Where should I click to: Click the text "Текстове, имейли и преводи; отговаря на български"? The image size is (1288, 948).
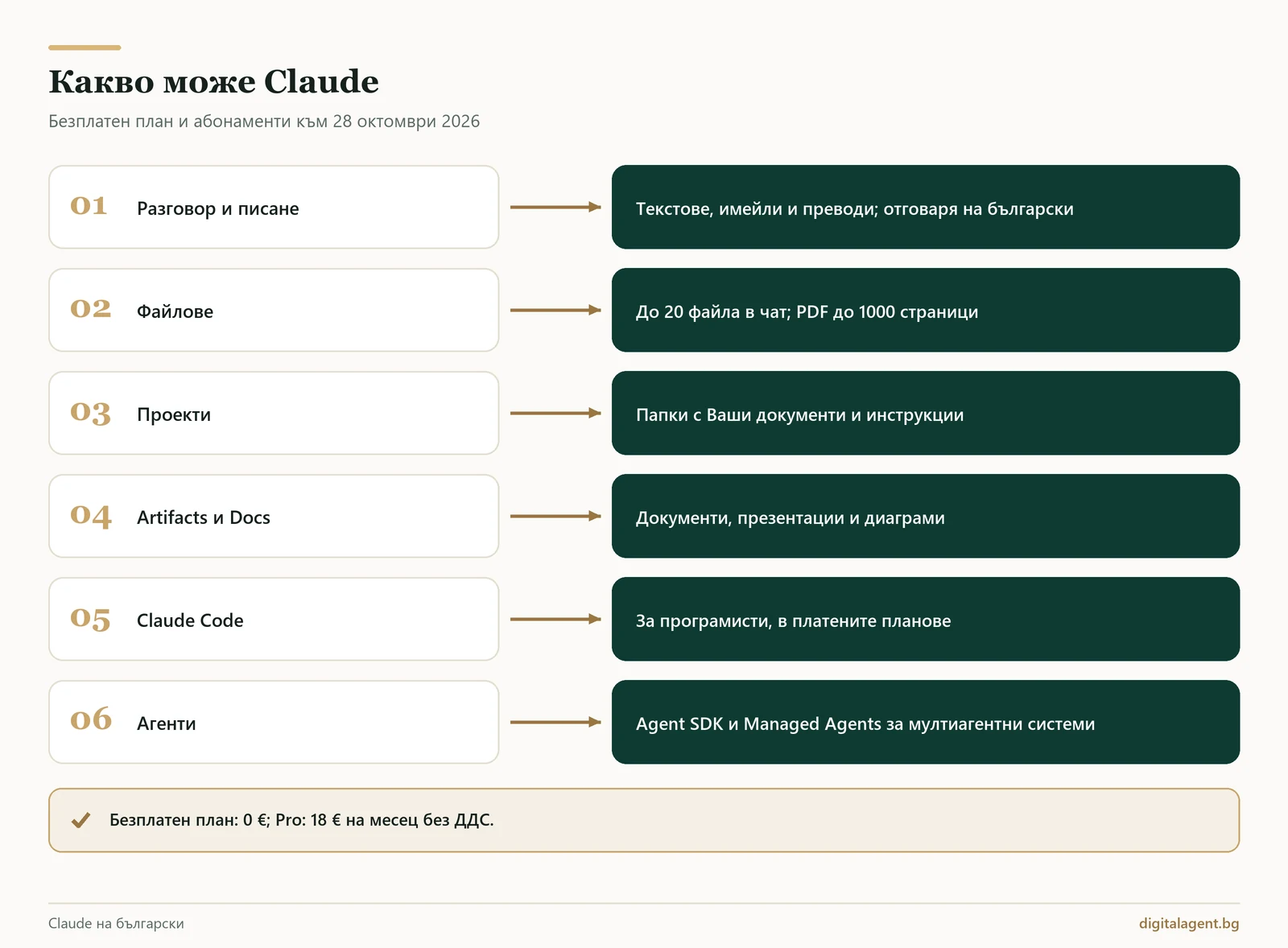click(855, 209)
